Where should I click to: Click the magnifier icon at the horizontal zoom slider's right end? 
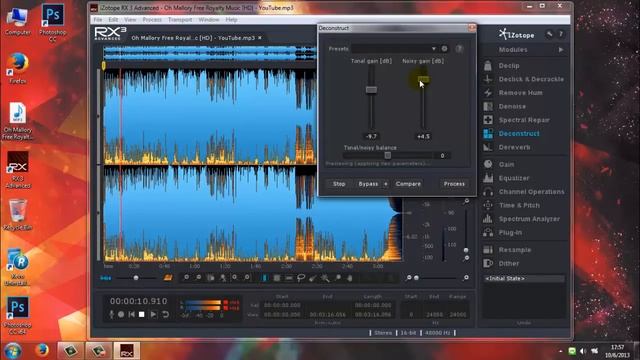(466, 278)
